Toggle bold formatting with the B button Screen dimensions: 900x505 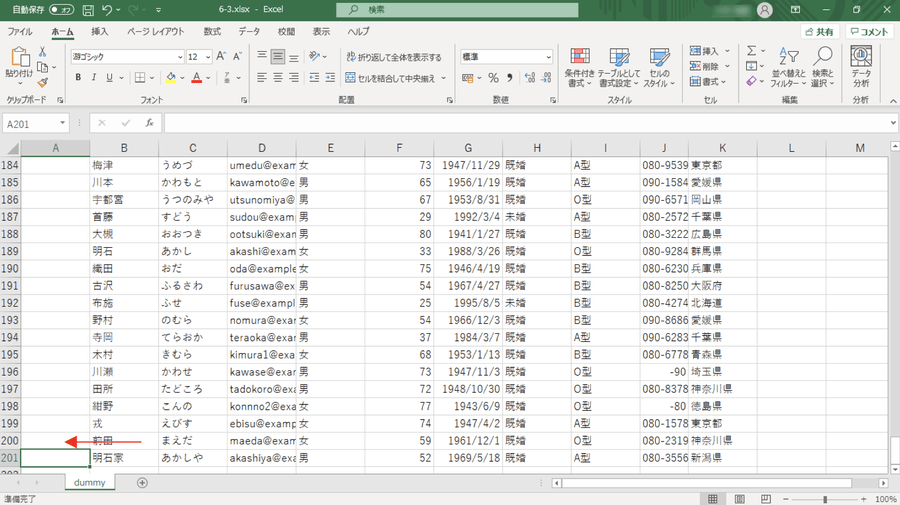78,78
